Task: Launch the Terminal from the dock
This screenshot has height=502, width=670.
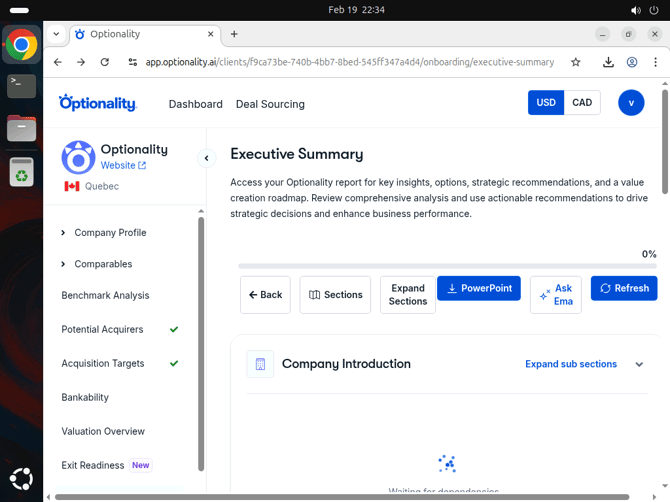Action: pos(21,86)
